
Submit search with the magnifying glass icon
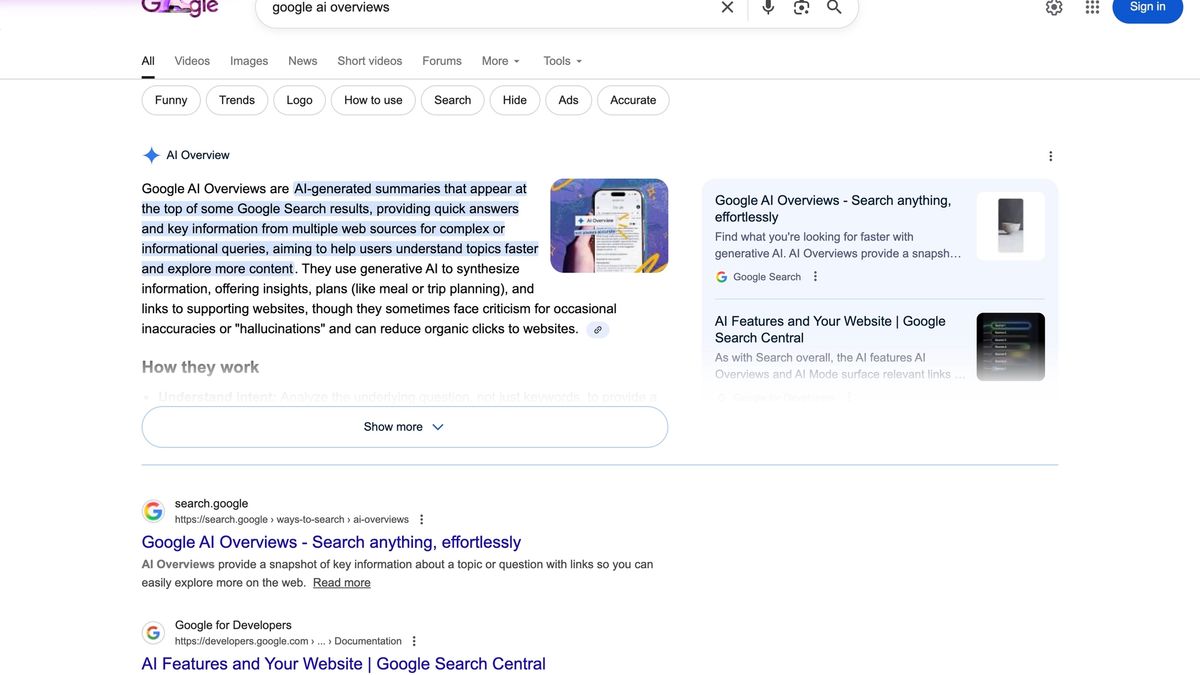[834, 7]
